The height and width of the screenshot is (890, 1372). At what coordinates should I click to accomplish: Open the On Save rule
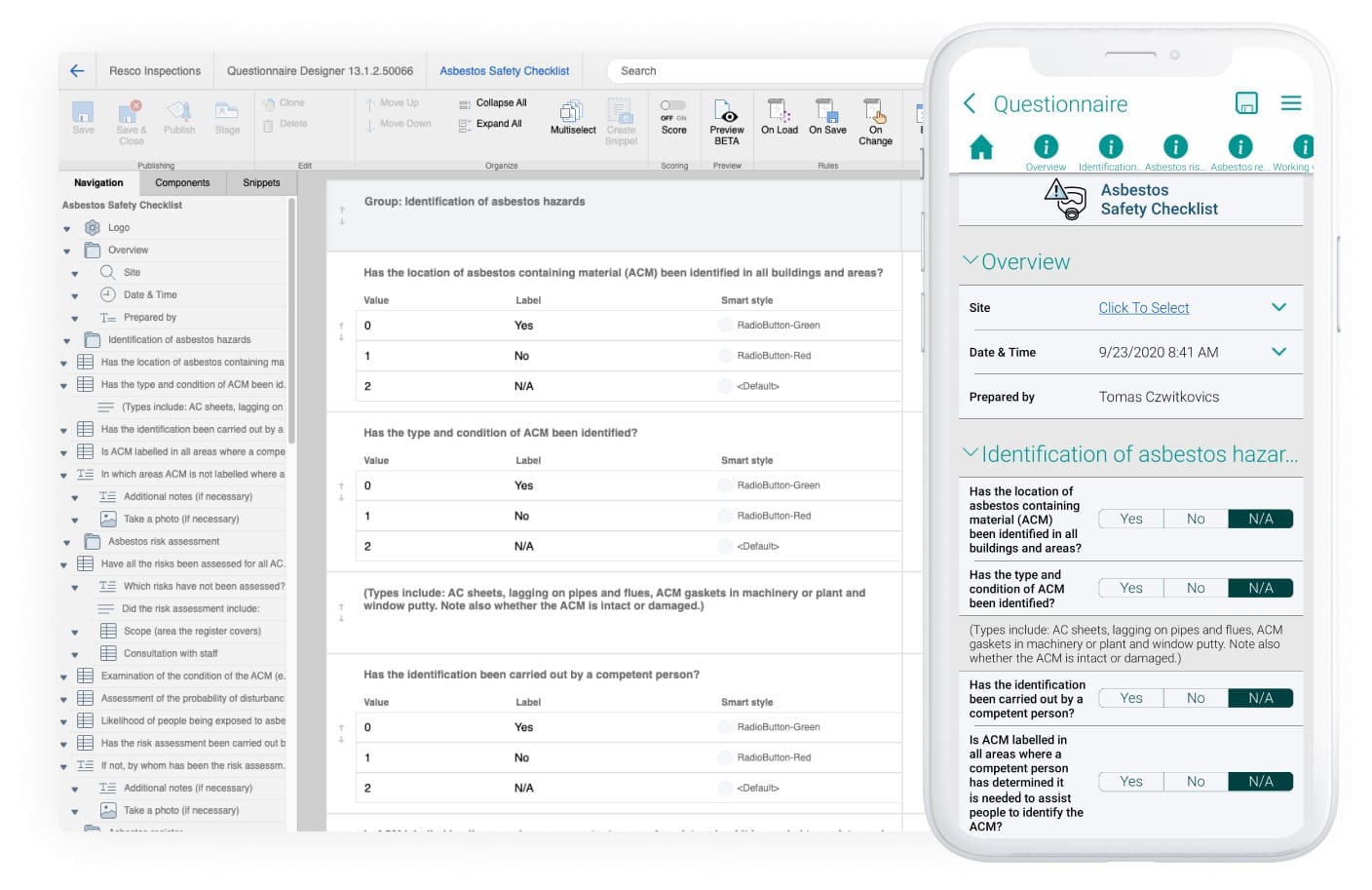[827, 117]
